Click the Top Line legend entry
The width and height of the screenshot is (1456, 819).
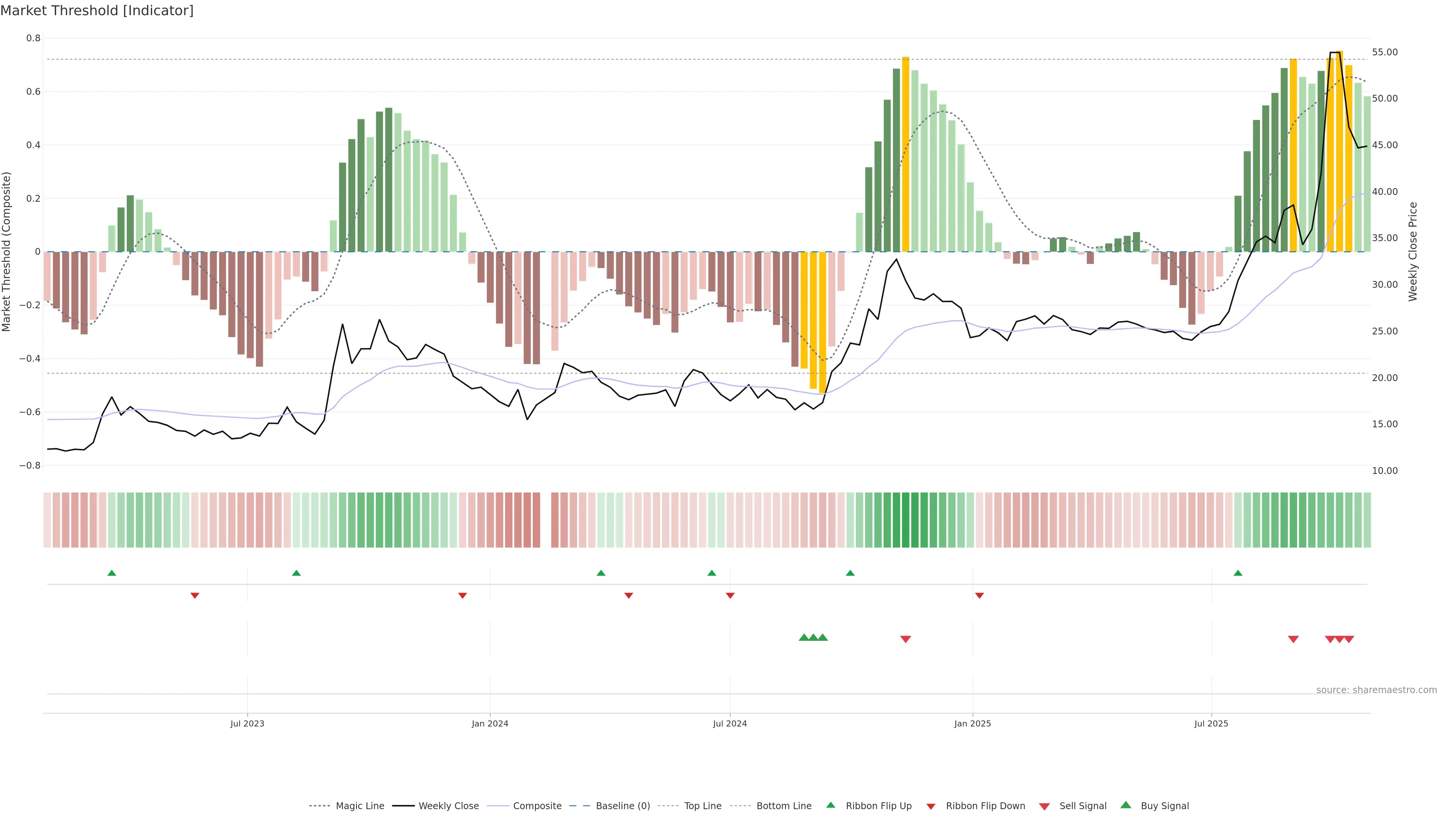click(x=703, y=805)
